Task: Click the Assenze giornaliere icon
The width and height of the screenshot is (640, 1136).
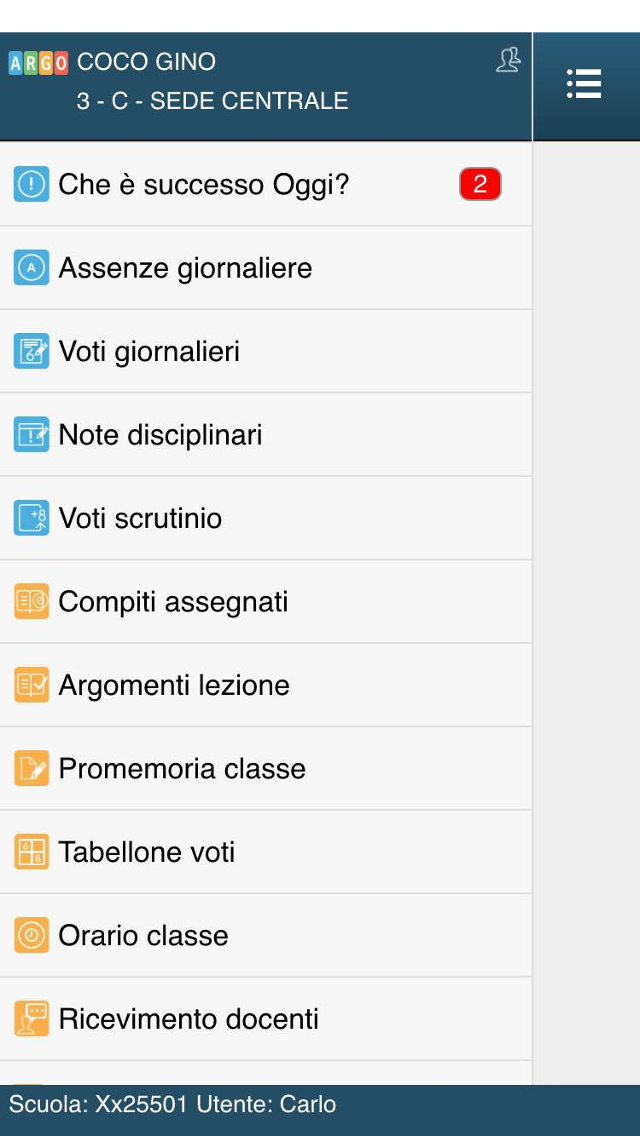Action: pos(32,268)
